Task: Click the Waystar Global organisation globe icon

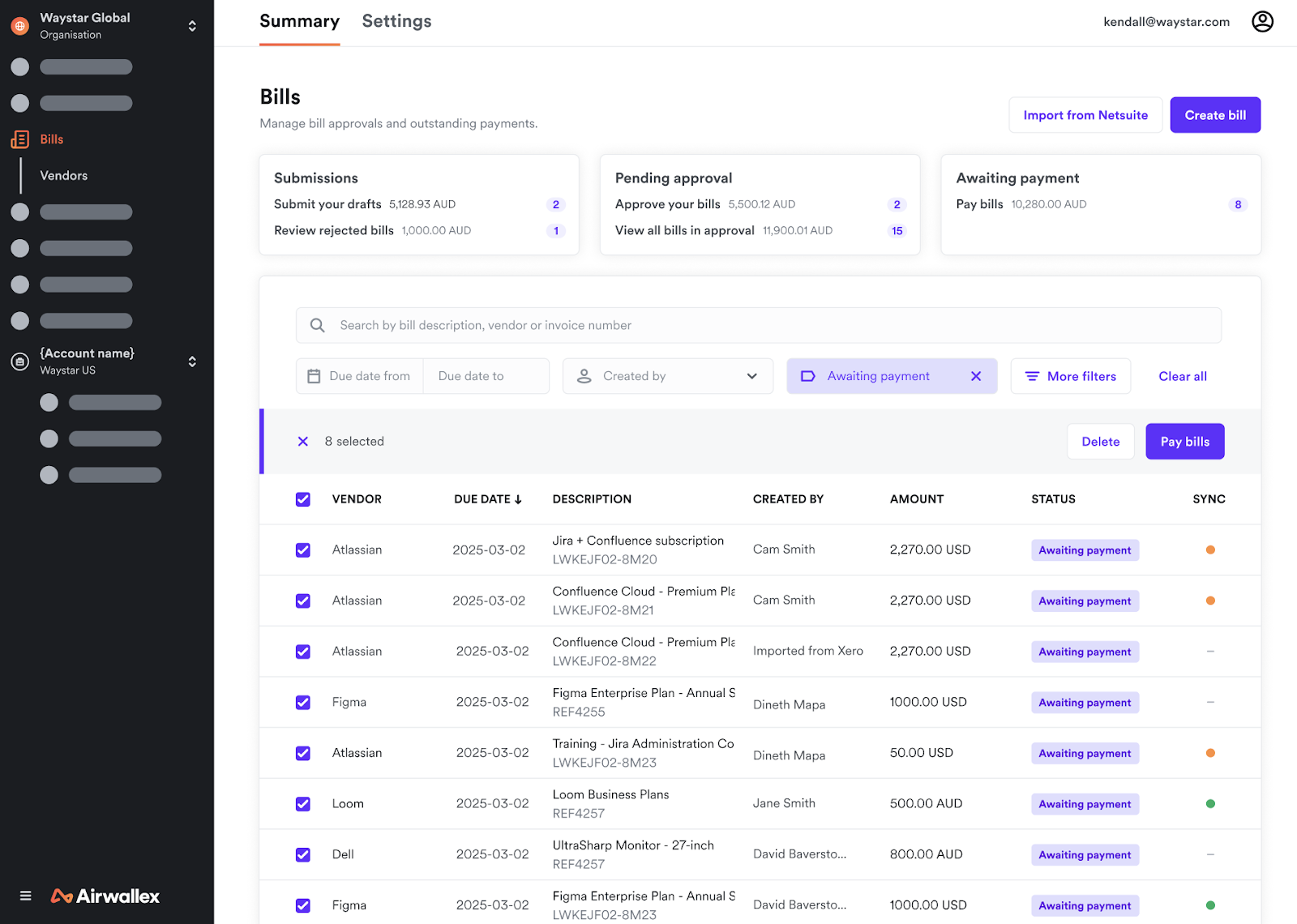Action: coord(20,26)
